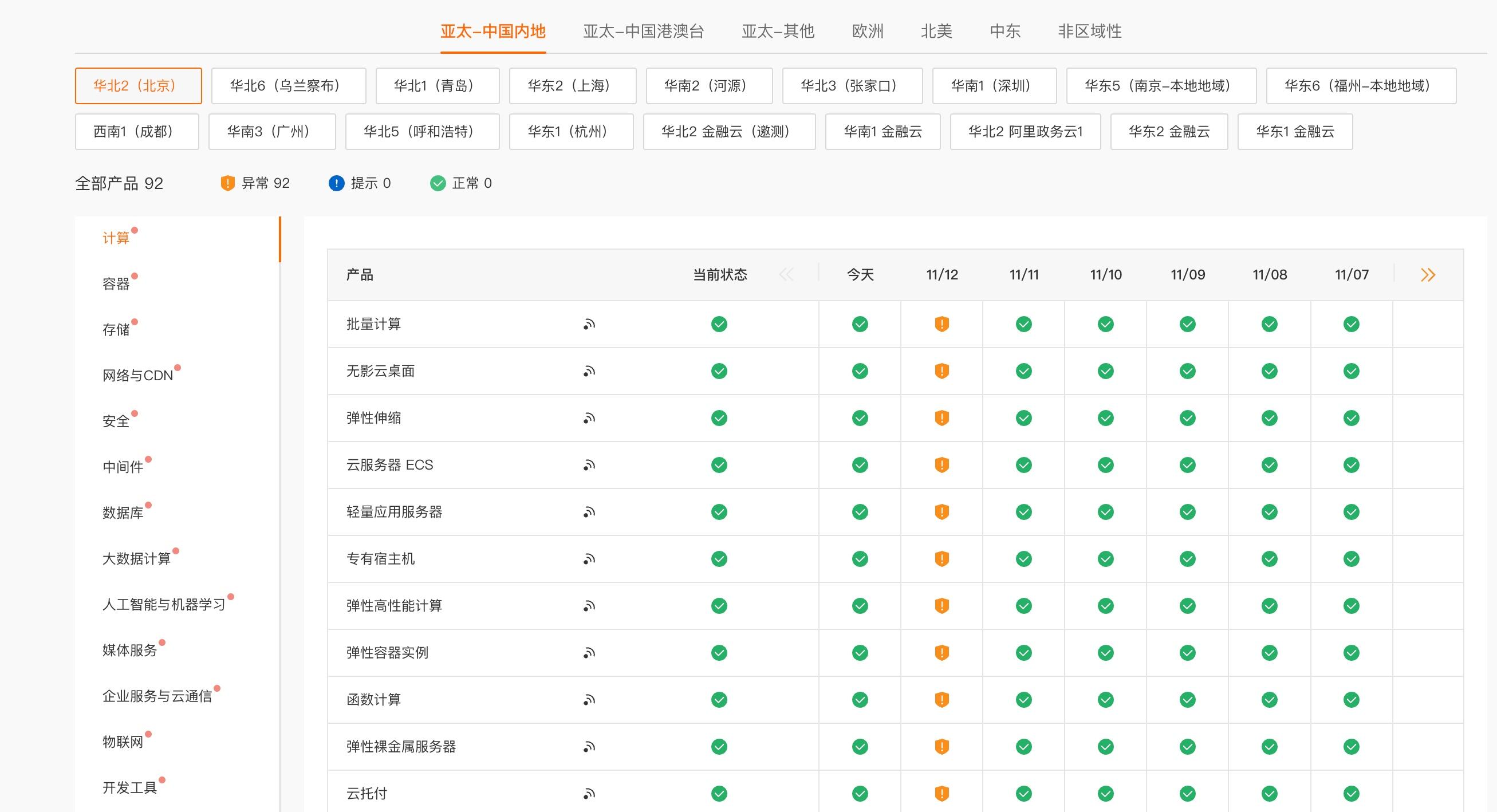Open the 数据库 category in sidebar
The height and width of the screenshot is (812, 1497).
(x=123, y=513)
